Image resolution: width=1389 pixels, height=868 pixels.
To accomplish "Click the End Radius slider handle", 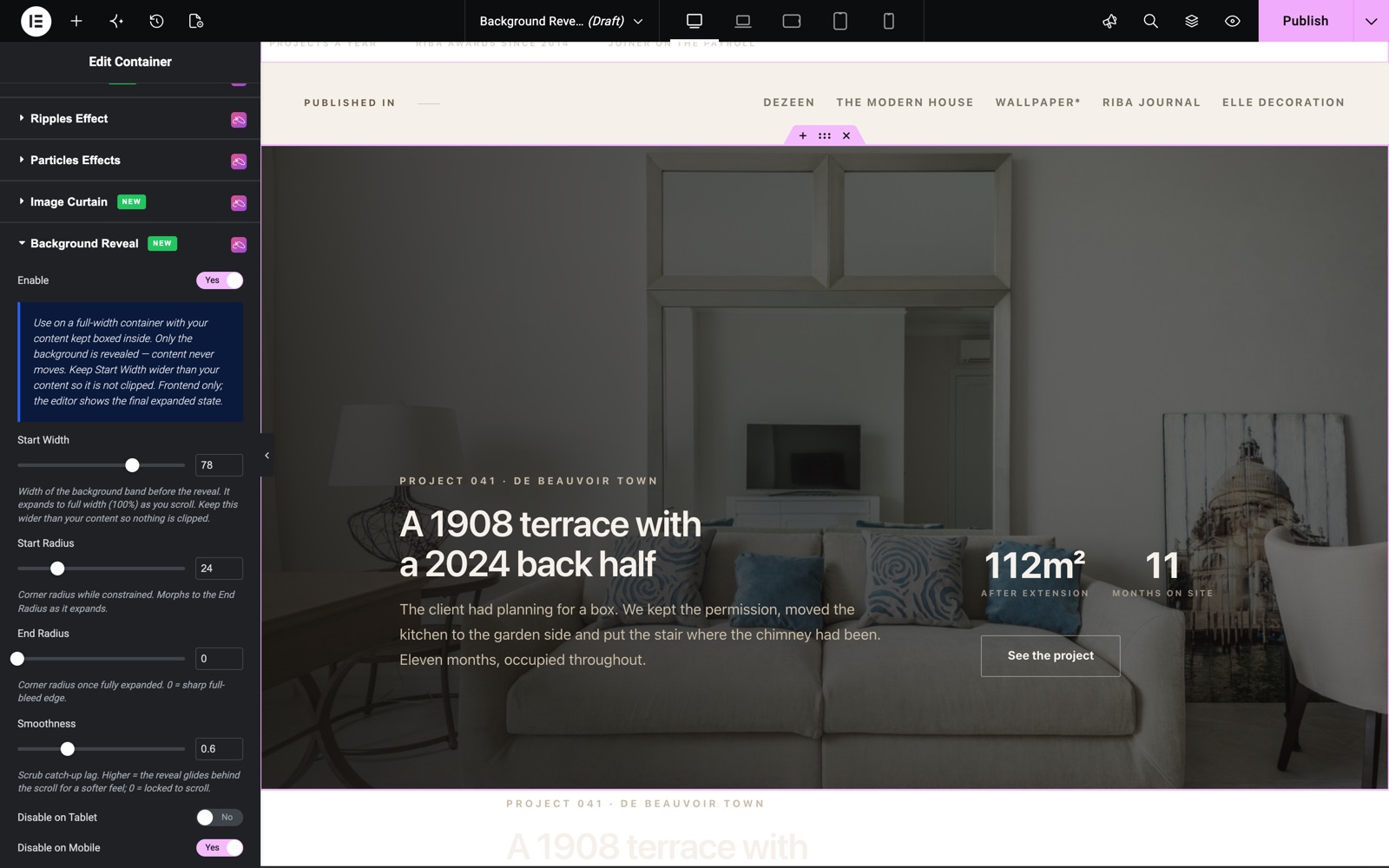I will coord(17,659).
